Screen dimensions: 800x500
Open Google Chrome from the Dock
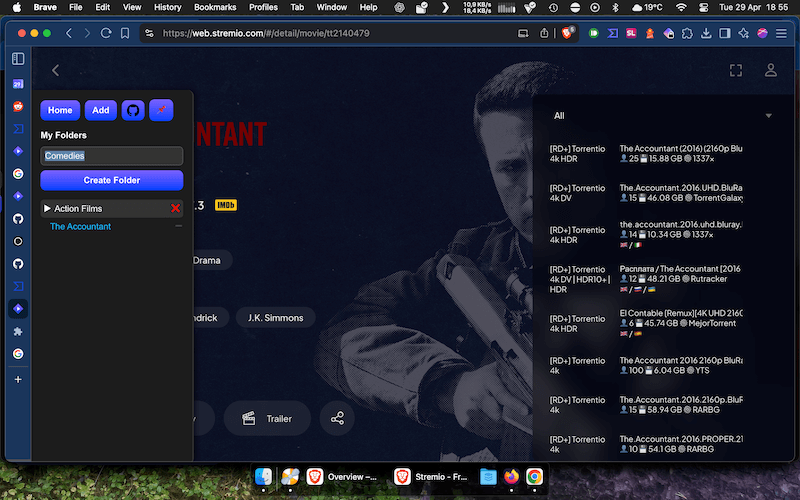point(534,477)
